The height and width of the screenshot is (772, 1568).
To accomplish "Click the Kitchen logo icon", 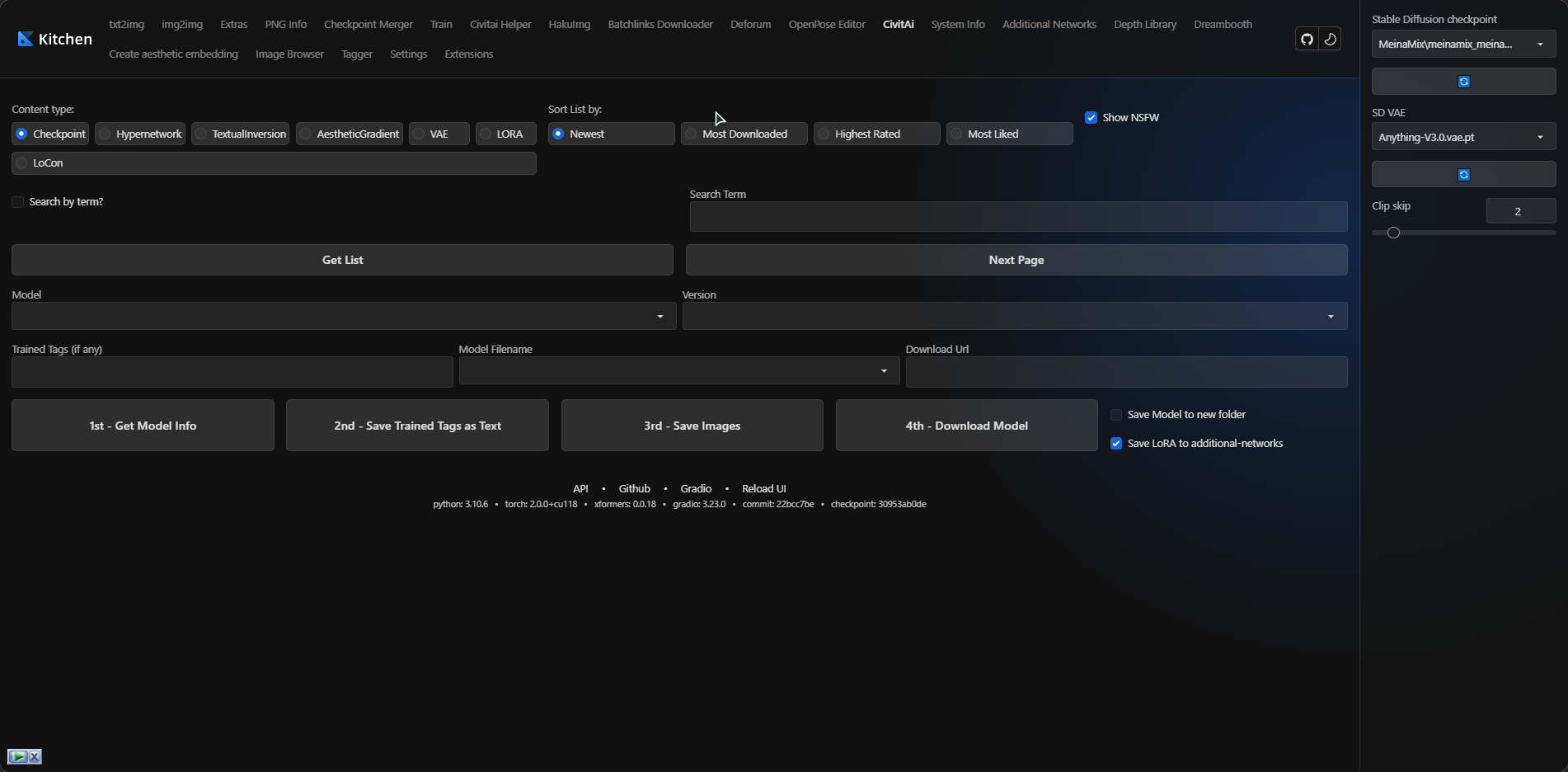I will 24,38.
